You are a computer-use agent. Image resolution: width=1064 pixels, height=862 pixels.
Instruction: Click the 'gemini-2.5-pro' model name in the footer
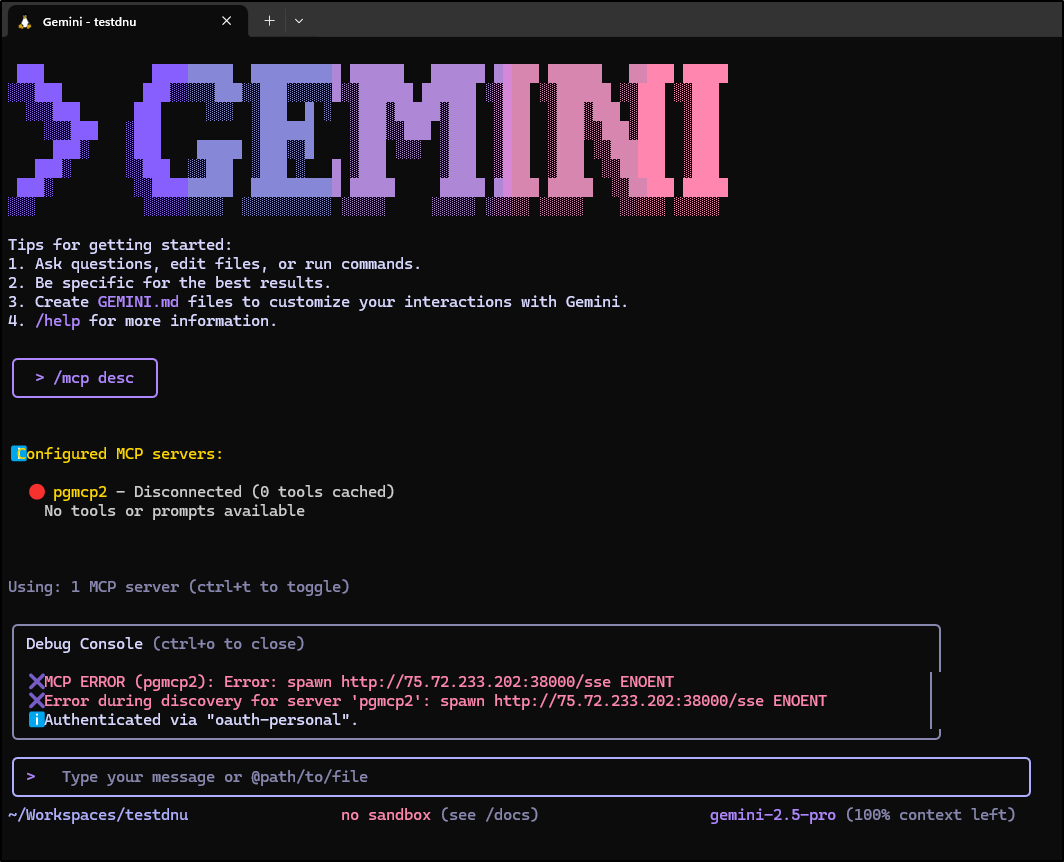tap(772, 815)
